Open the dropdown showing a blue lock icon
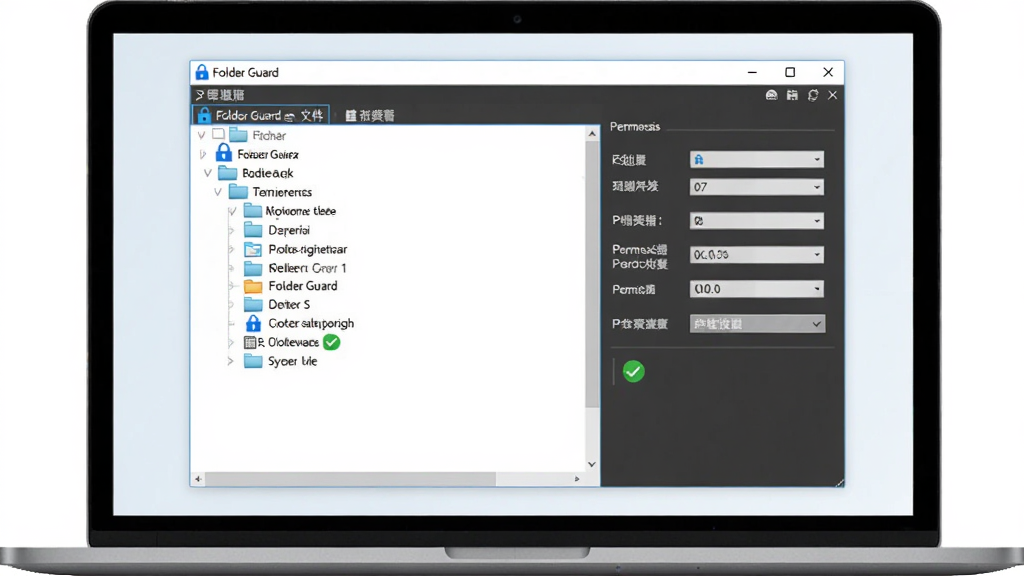Viewport: 1024px width, 576px height. pyautogui.click(x=756, y=159)
